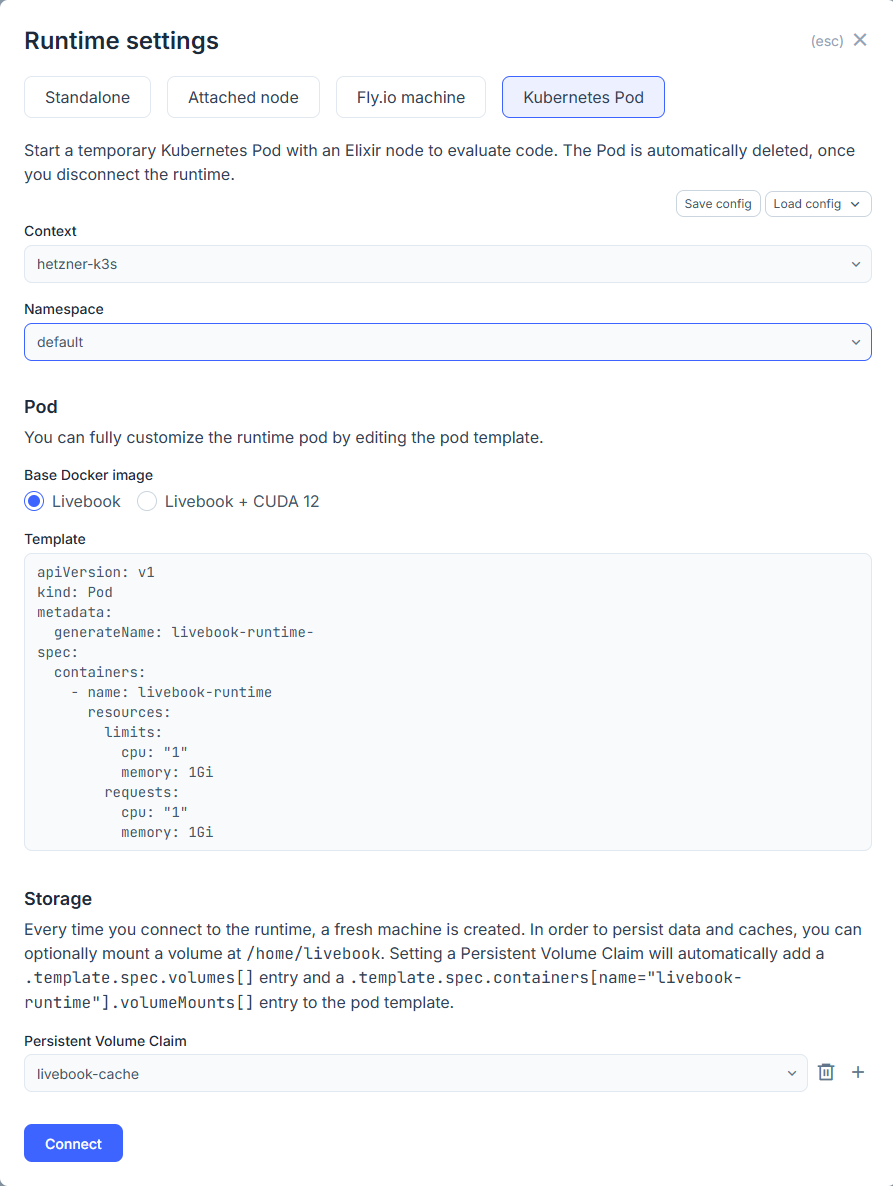Open the Fly.io machine tab

410,97
